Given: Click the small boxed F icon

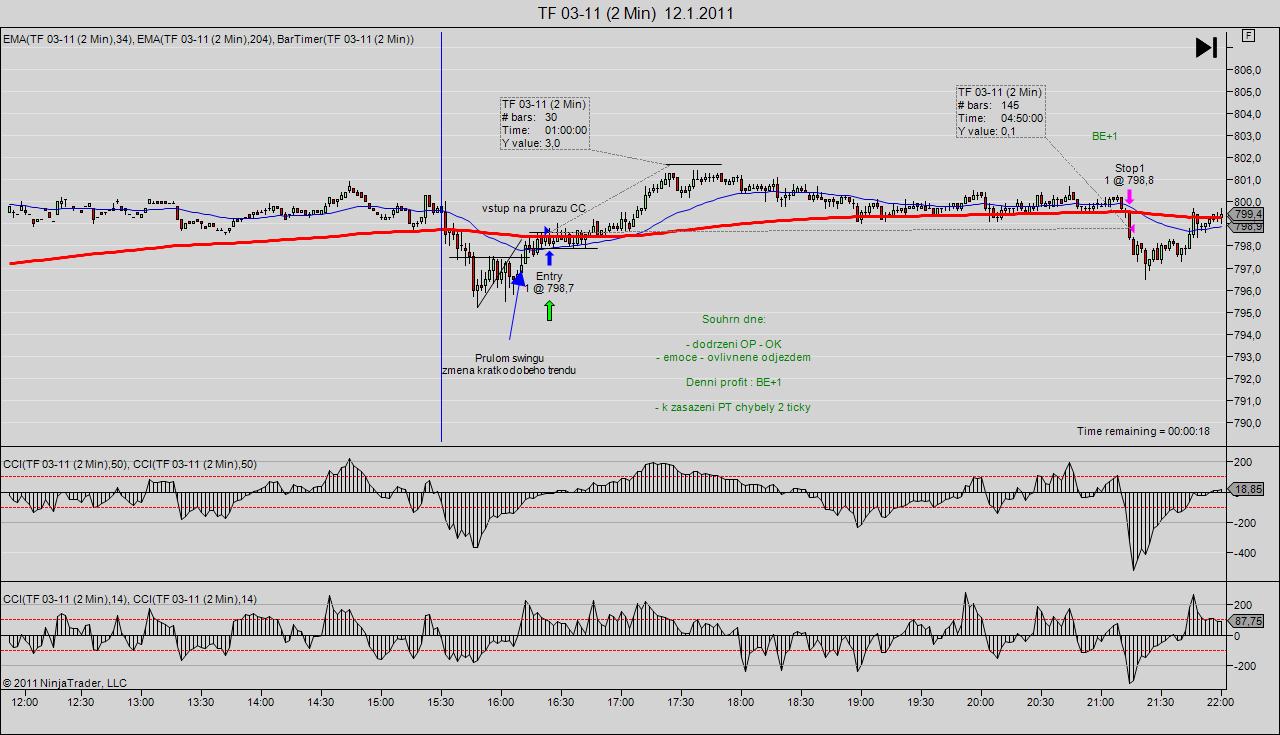Looking at the screenshot, I should [1249, 36].
